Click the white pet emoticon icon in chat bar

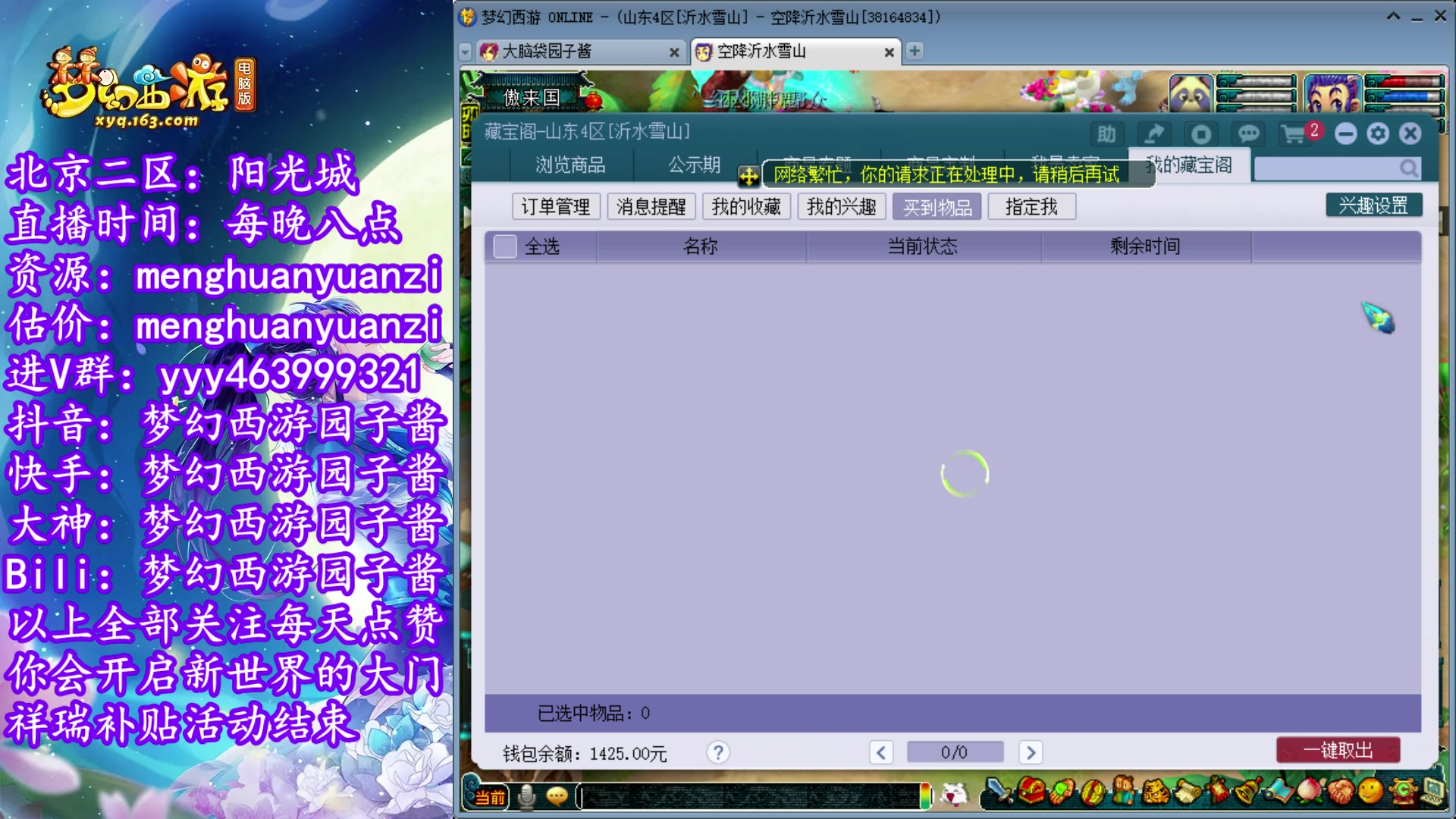(x=954, y=794)
